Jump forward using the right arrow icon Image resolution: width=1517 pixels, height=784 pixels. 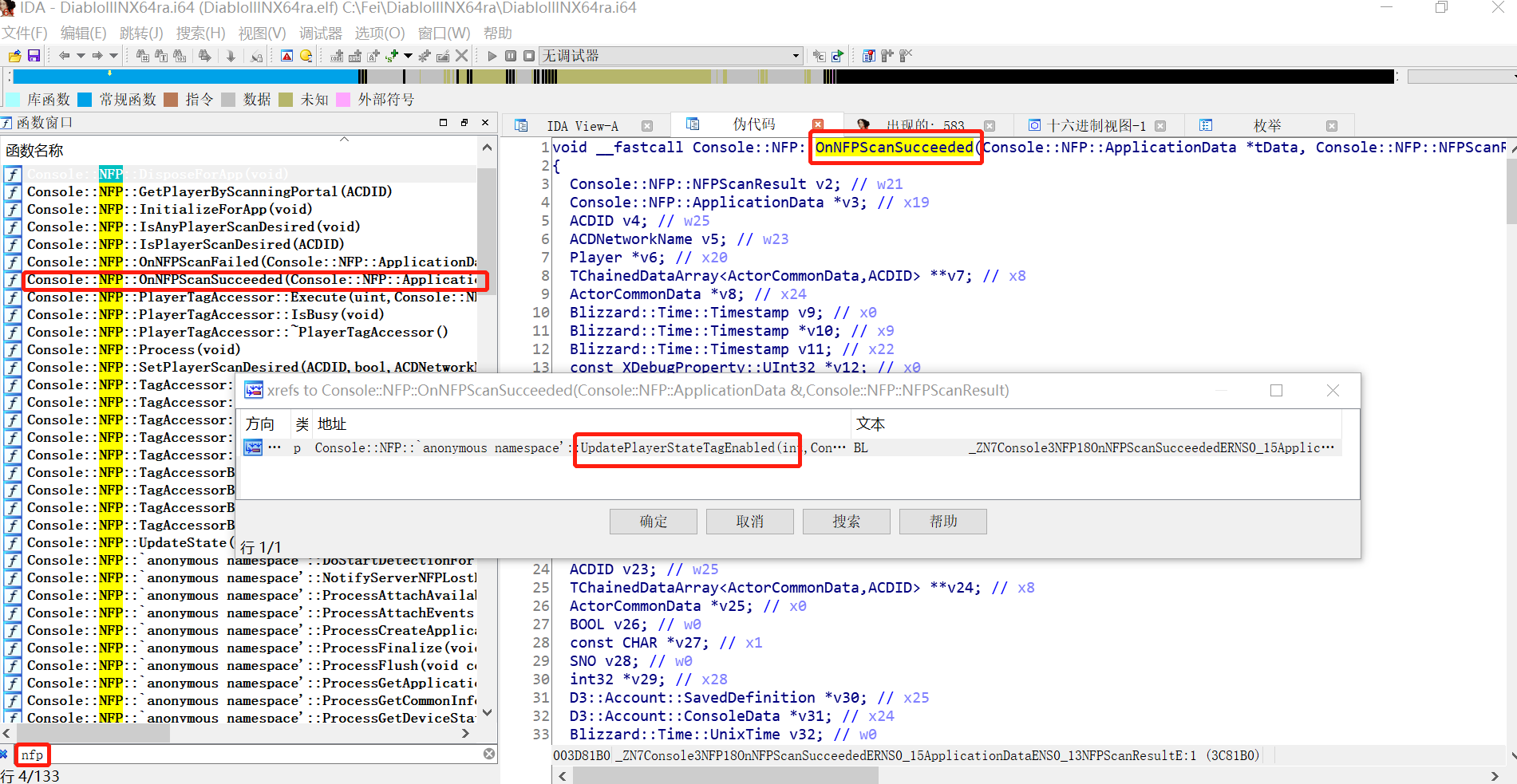(x=97, y=56)
